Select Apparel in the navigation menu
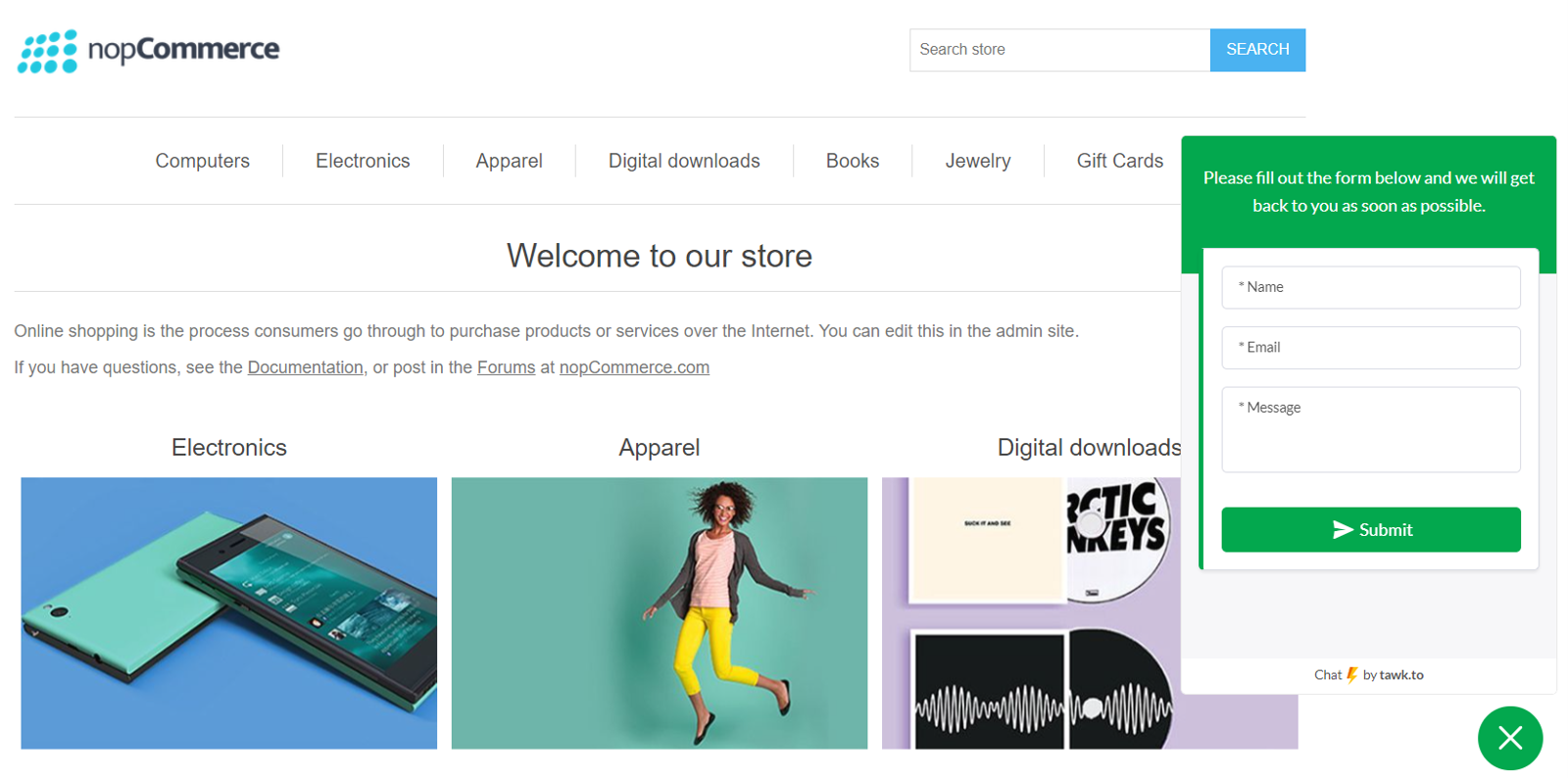Viewport: 1568px width, 778px height. coord(509,161)
